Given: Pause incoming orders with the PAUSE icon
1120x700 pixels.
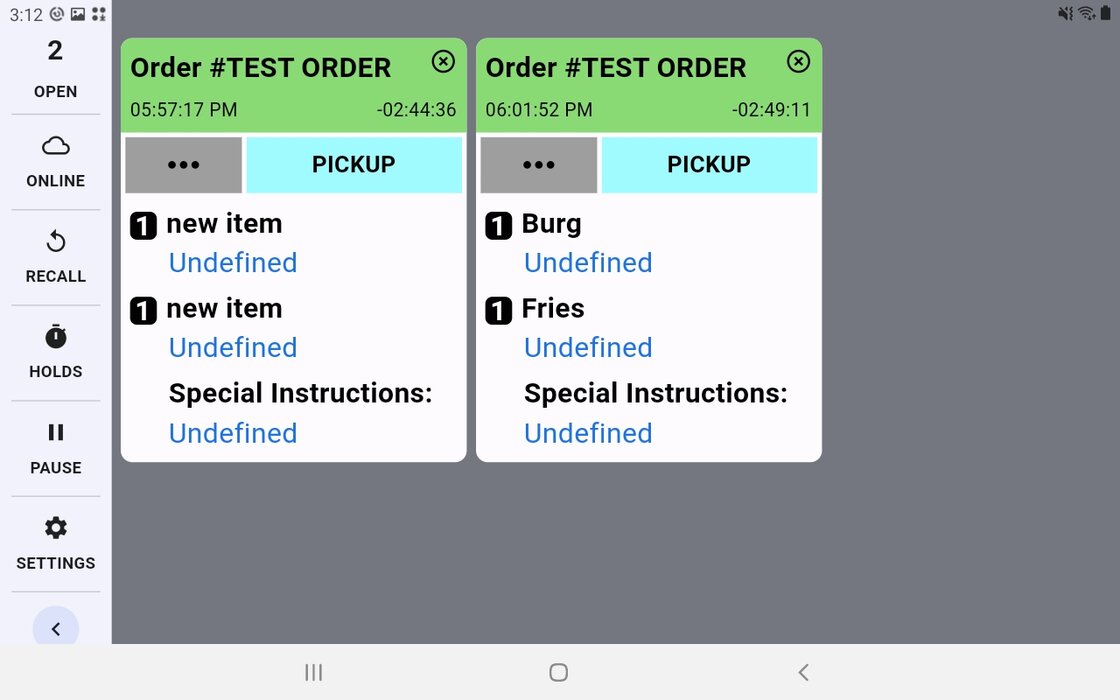Looking at the screenshot, I should click(x=55, y=447).
